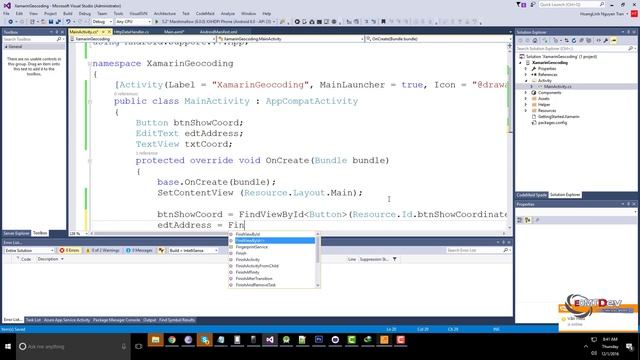Open the File menu

6,13
